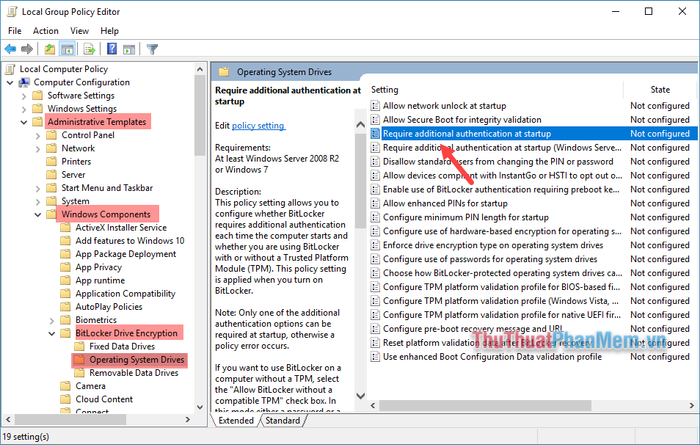Screen dimensions: 700x445
Task: Open the File menu
Action: (x=15, y=31)
